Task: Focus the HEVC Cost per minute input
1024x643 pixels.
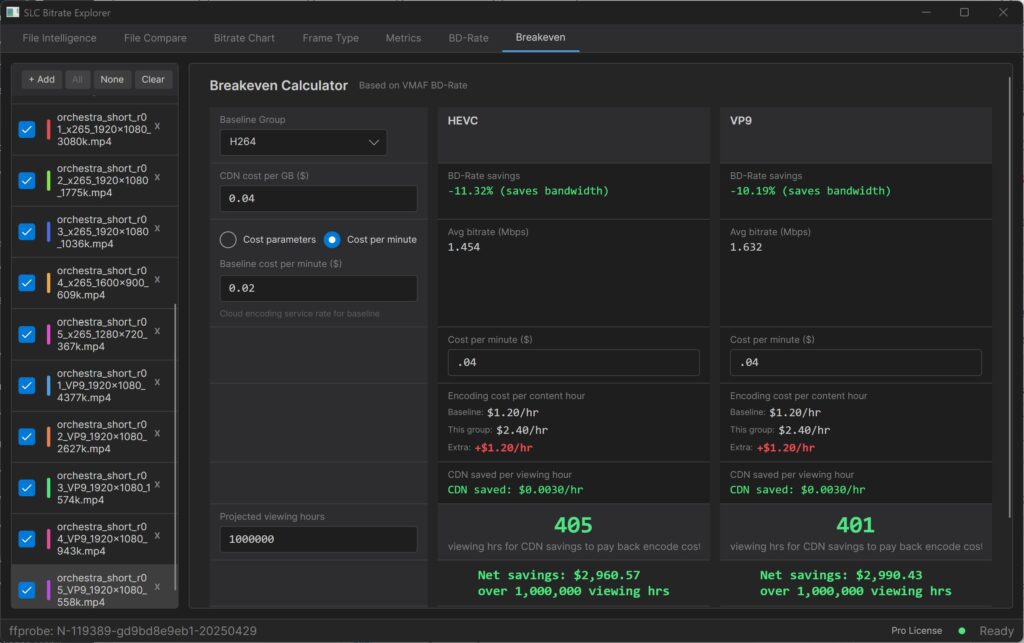Action: [x=573, y=363]
